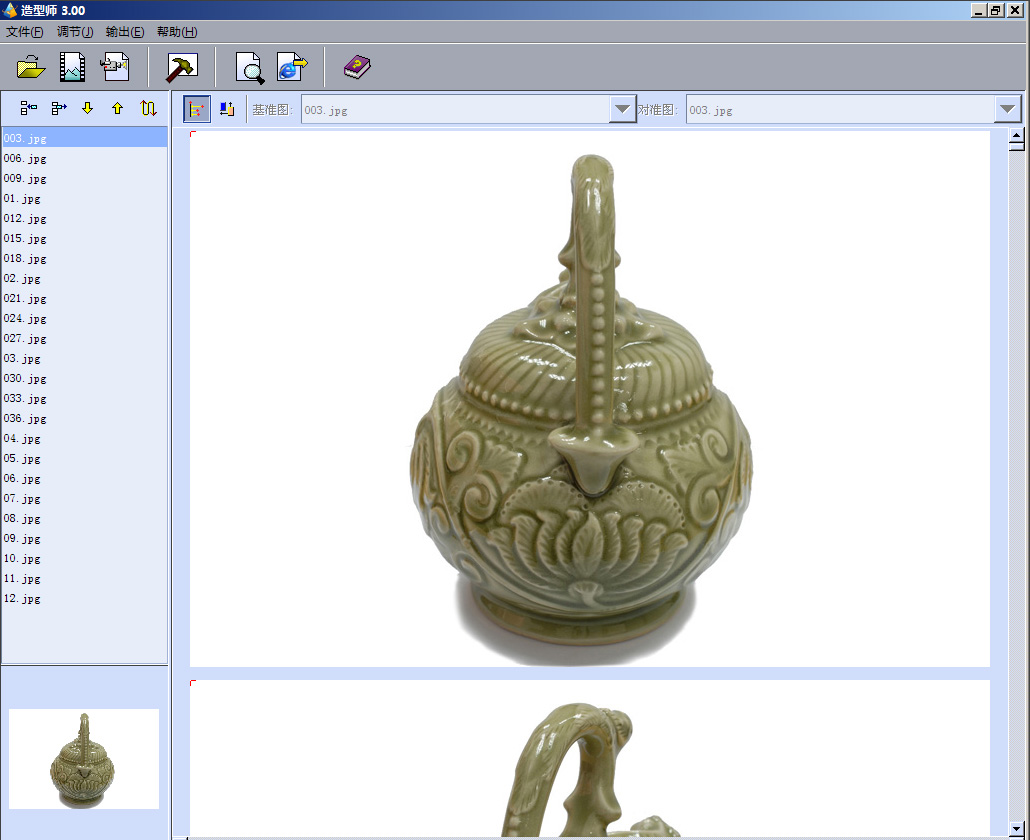The image size is (1030, 840).
Task: Click the Internet Explorer export icon
Action: tap(292, 67)
